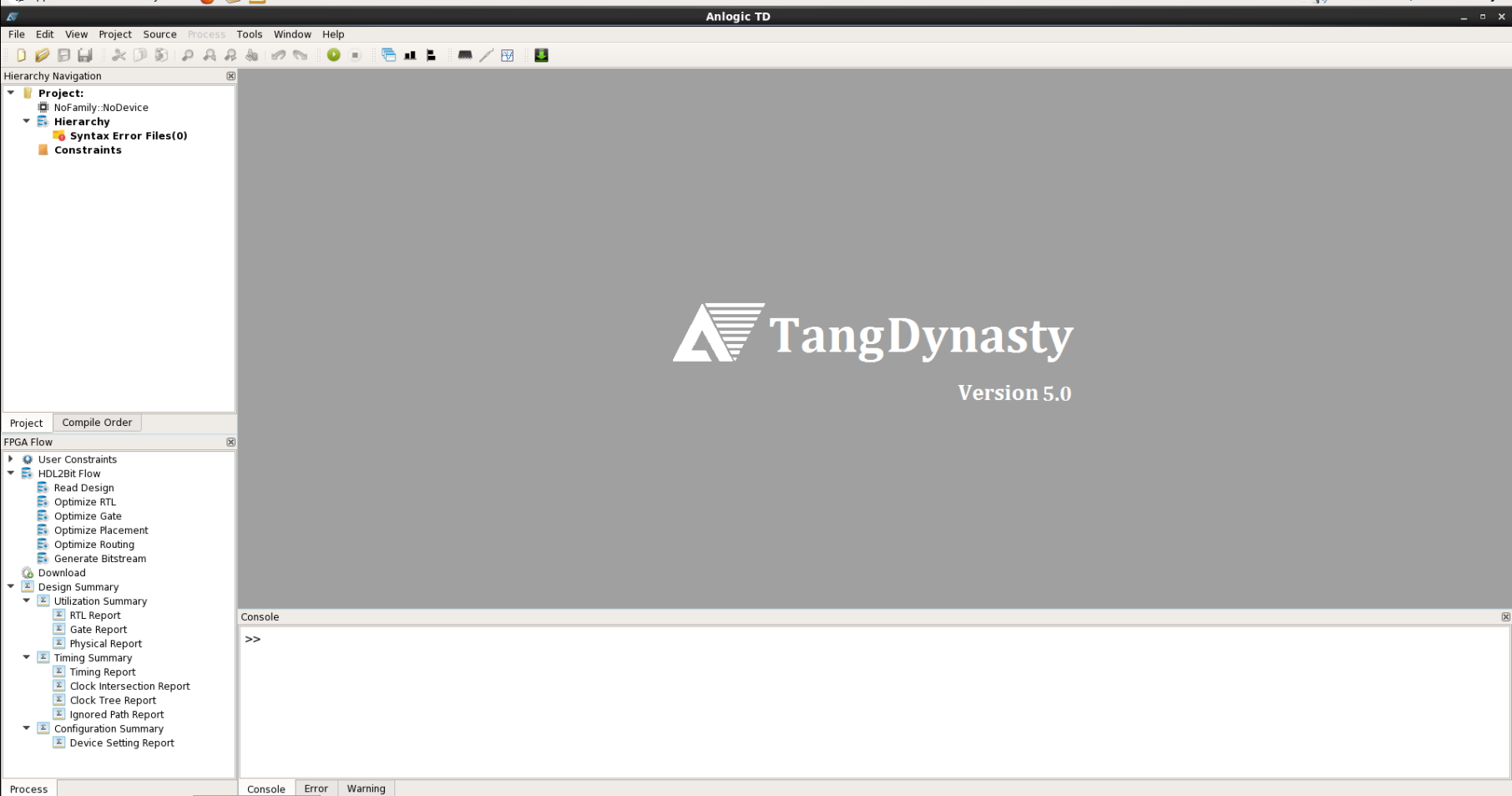This screenshot has width=1512, height=796.
Task: Open the File menu
Action: pos(17,34)
